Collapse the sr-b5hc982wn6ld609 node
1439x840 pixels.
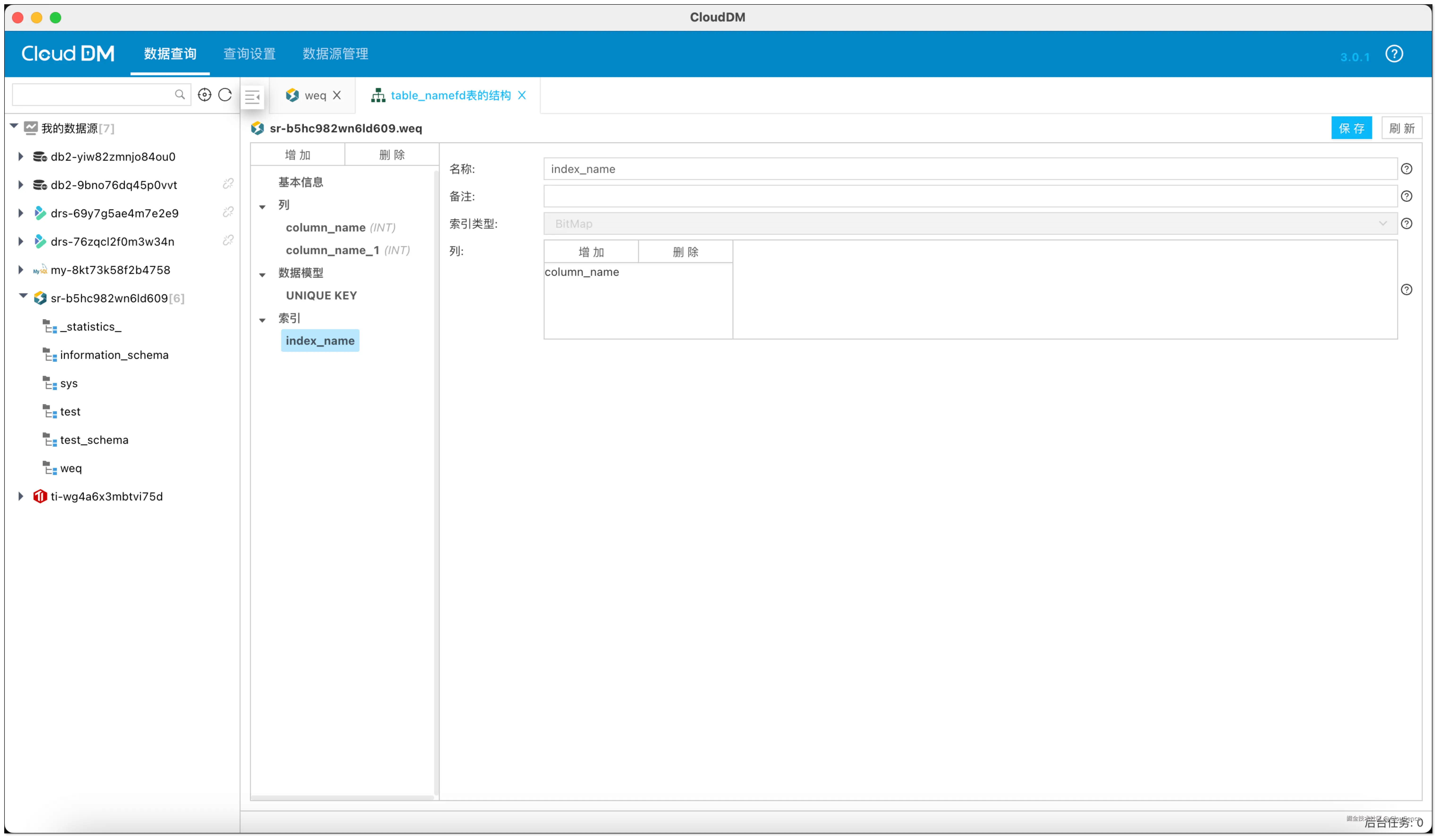[23, 296]
